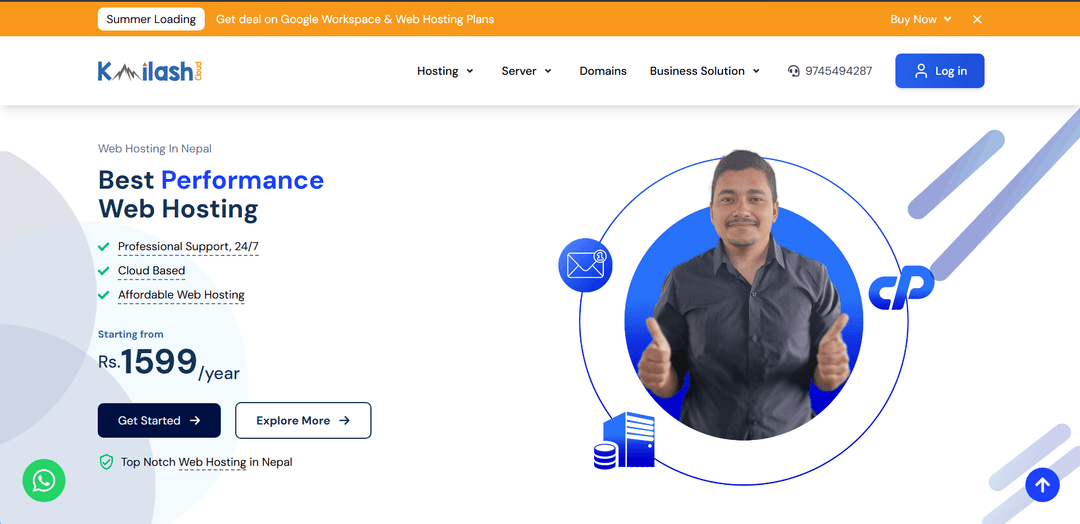This screenshot has width=1080, height=524.
Task: Go to the Domains menu item
Action: point(603,71)
